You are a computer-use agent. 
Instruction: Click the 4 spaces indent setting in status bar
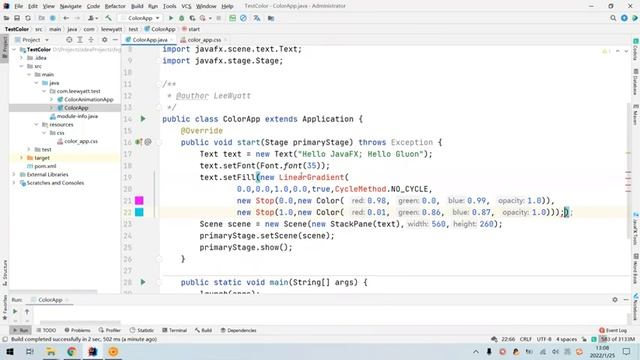[x=567, y=339]
